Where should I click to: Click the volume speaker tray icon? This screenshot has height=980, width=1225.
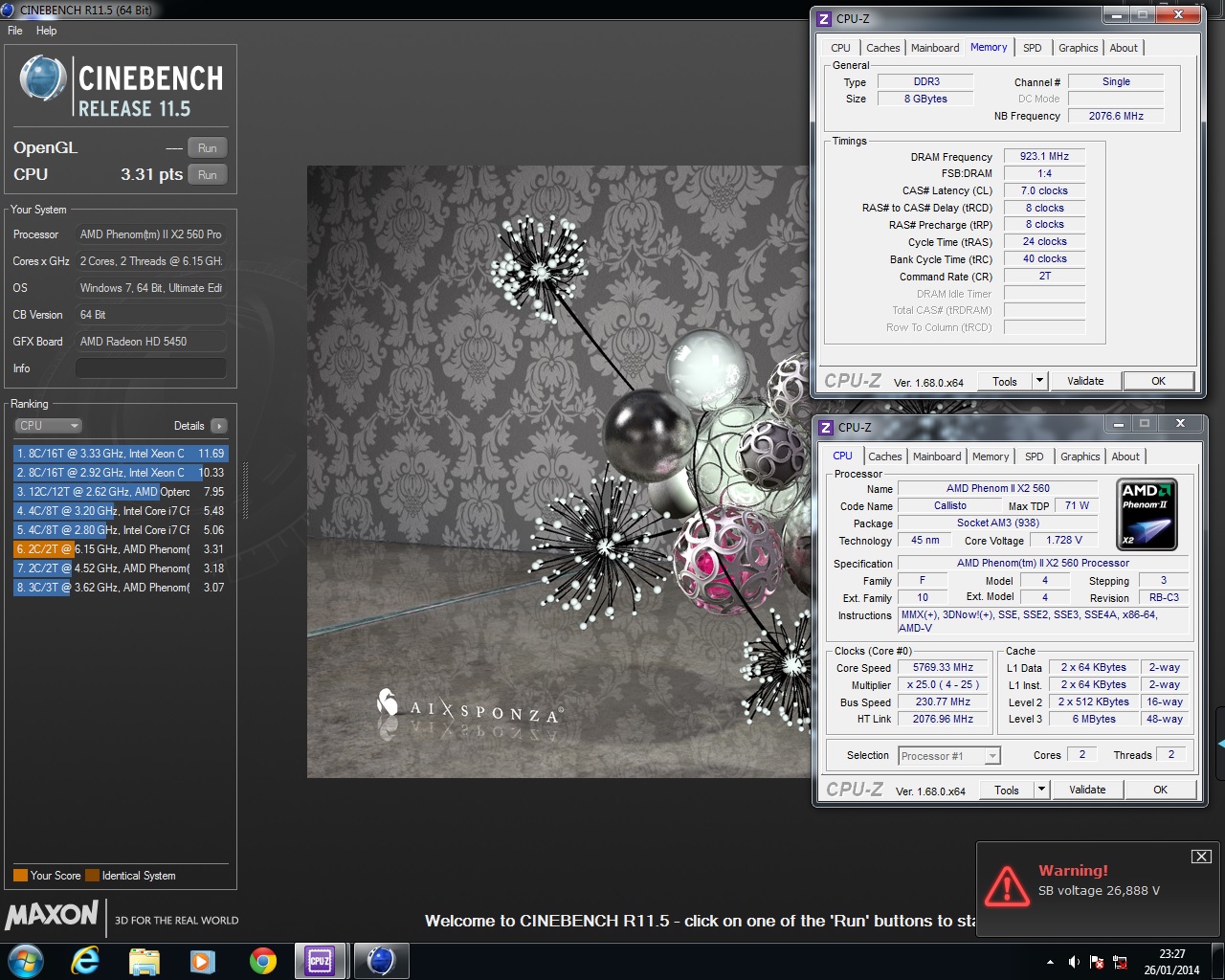(x=1074, y=962)
